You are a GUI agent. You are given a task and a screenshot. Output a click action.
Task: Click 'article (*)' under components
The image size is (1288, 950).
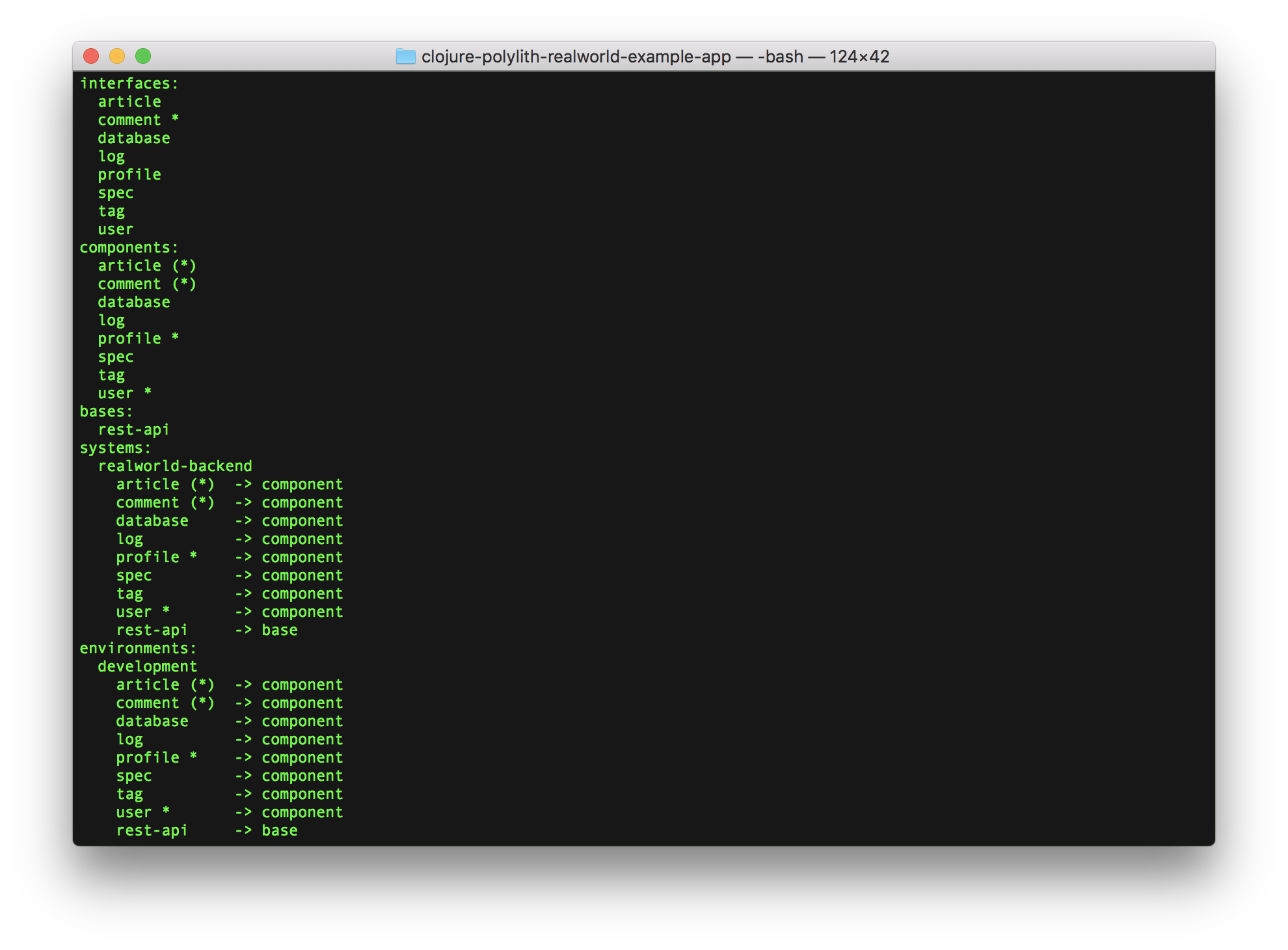pyautogui.click(x=147, y=265)
